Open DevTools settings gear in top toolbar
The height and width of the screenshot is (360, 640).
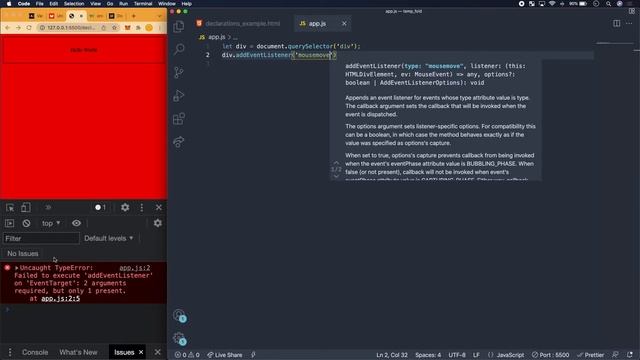125,207
